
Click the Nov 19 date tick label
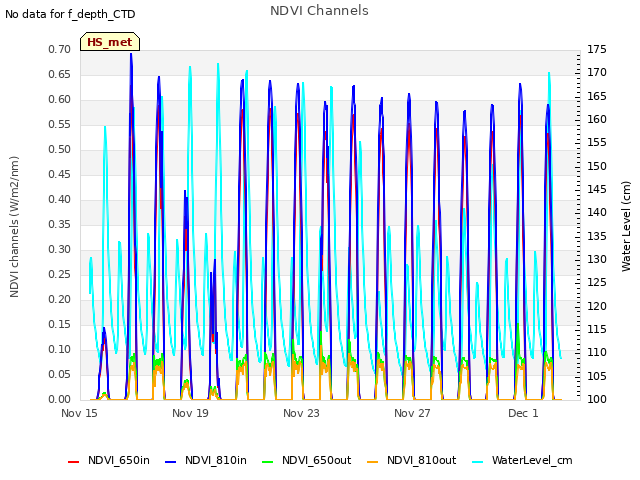click(x=190, y=413)
